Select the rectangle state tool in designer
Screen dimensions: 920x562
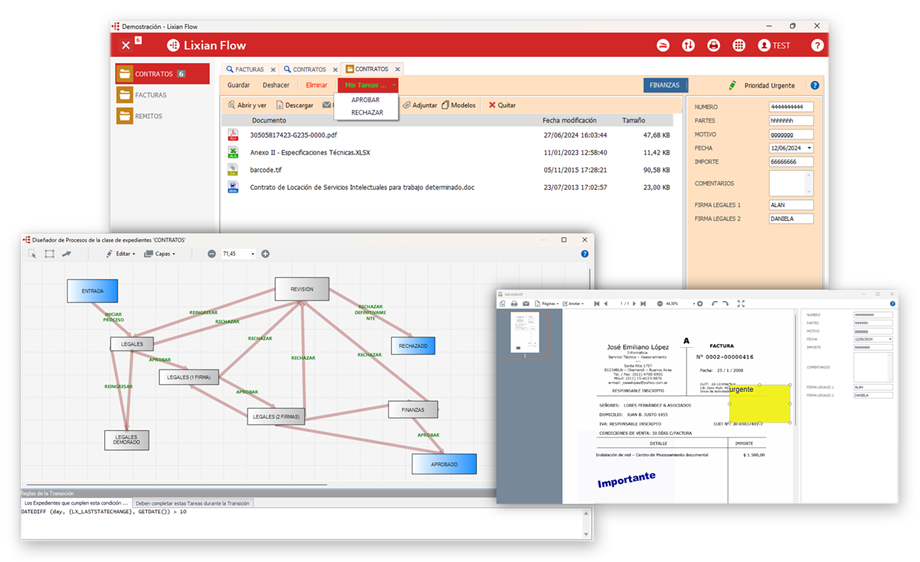(x=49, y=253)
